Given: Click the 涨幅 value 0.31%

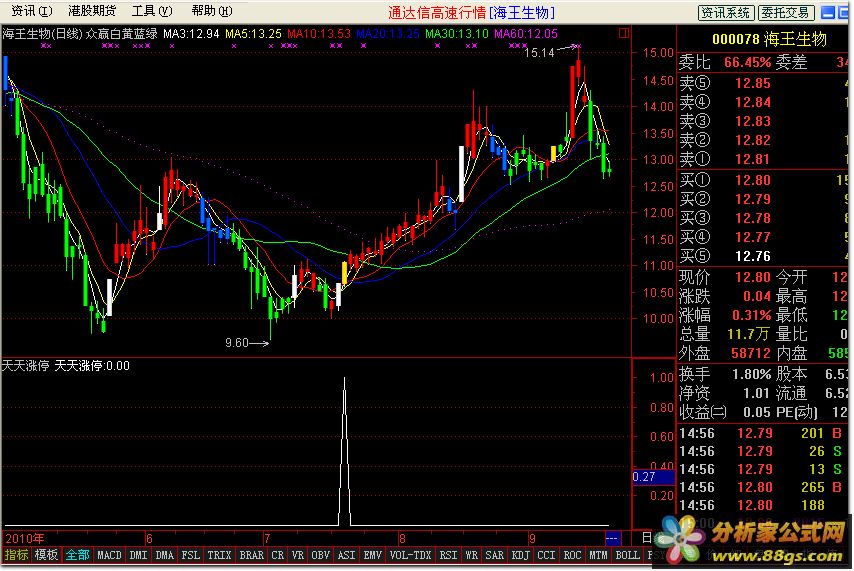Looking at the screenshot, I should pos(752,315).
